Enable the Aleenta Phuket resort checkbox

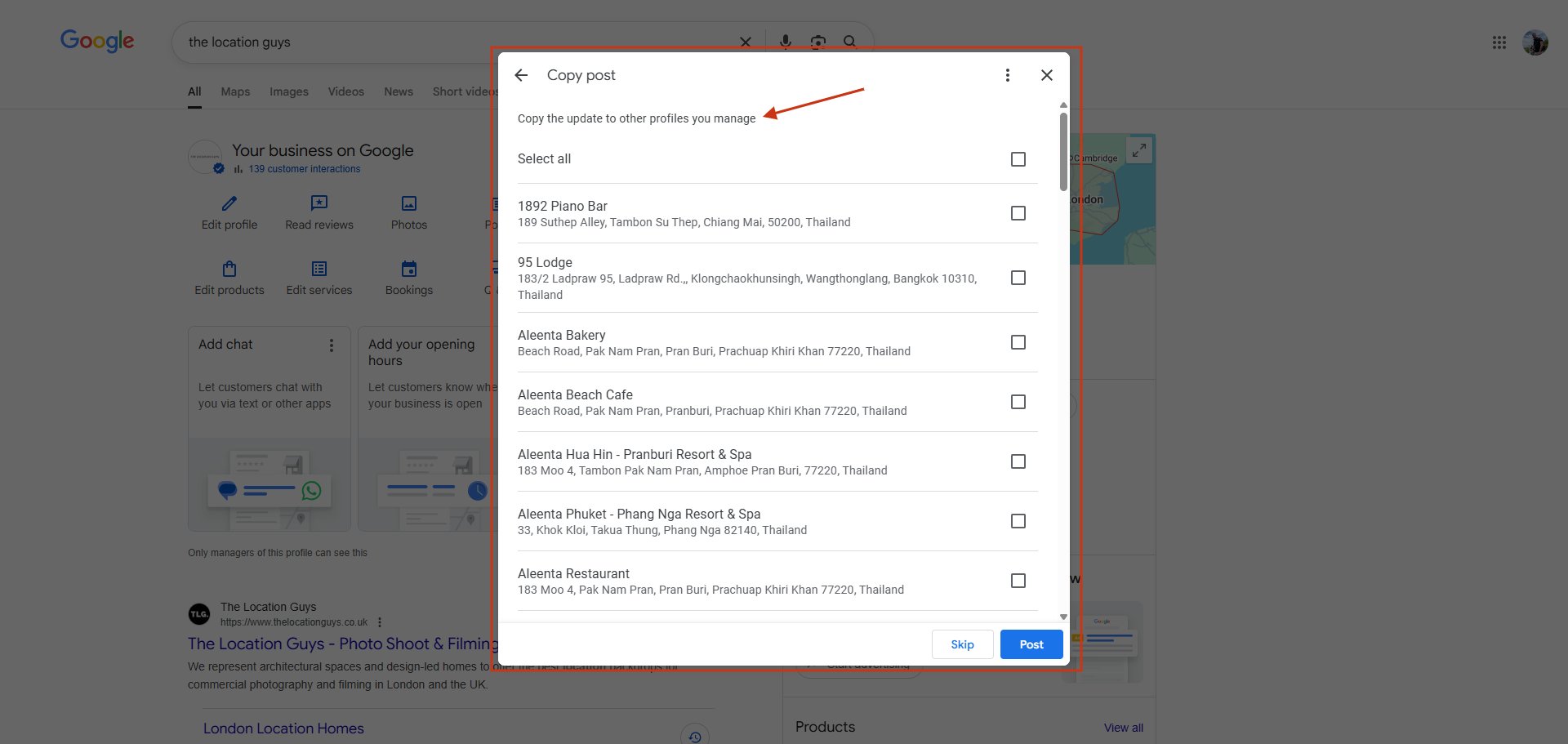pos(1018,521)
